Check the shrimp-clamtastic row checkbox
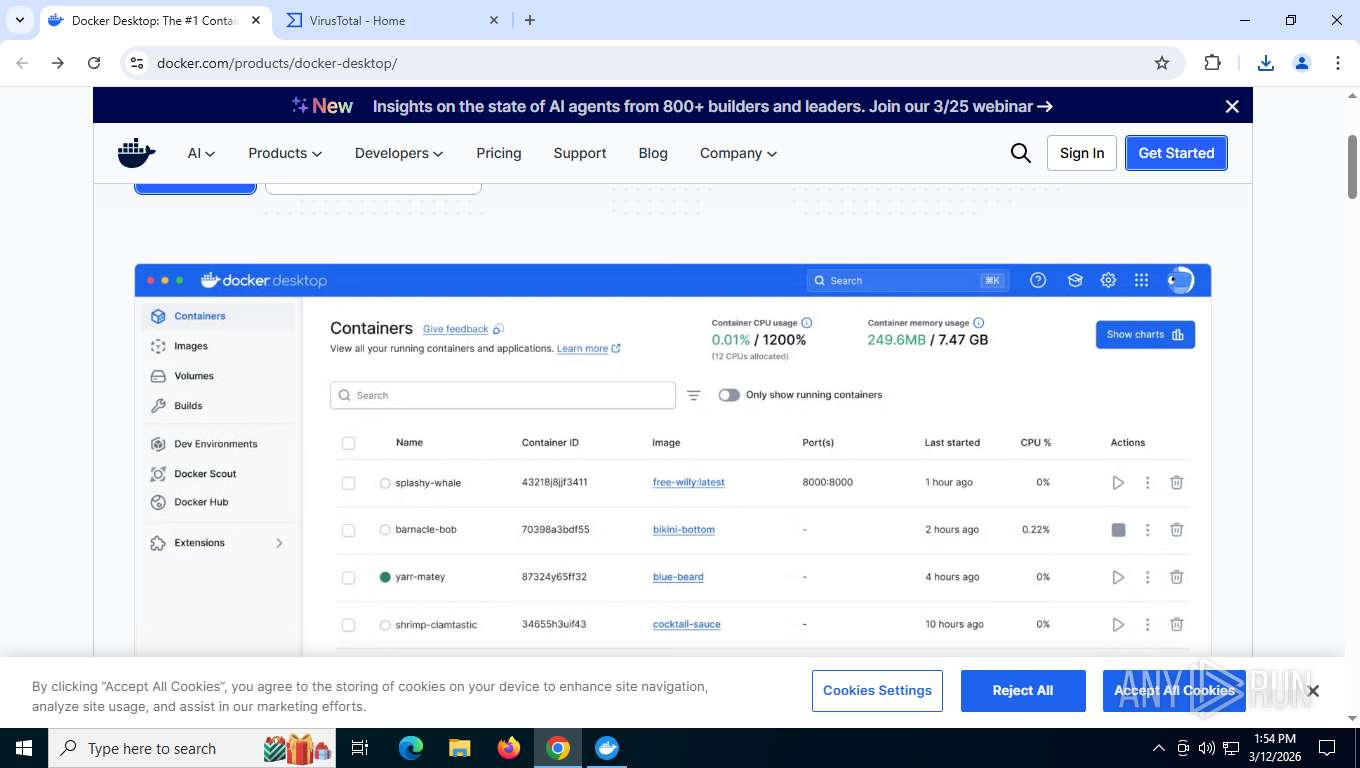The width and height of the screenshot is (1360, 768). (x=348, y=625)
